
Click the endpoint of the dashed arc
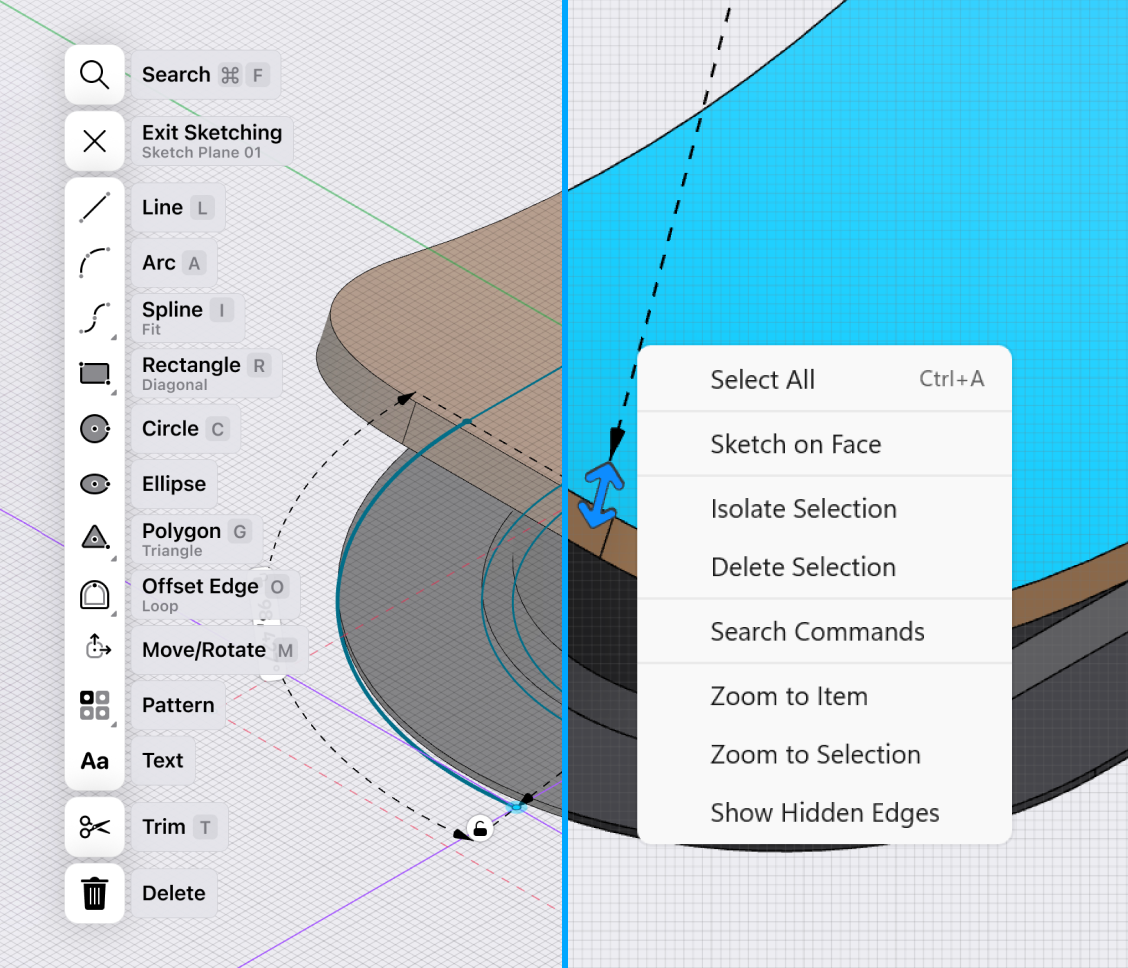[516, 807]
